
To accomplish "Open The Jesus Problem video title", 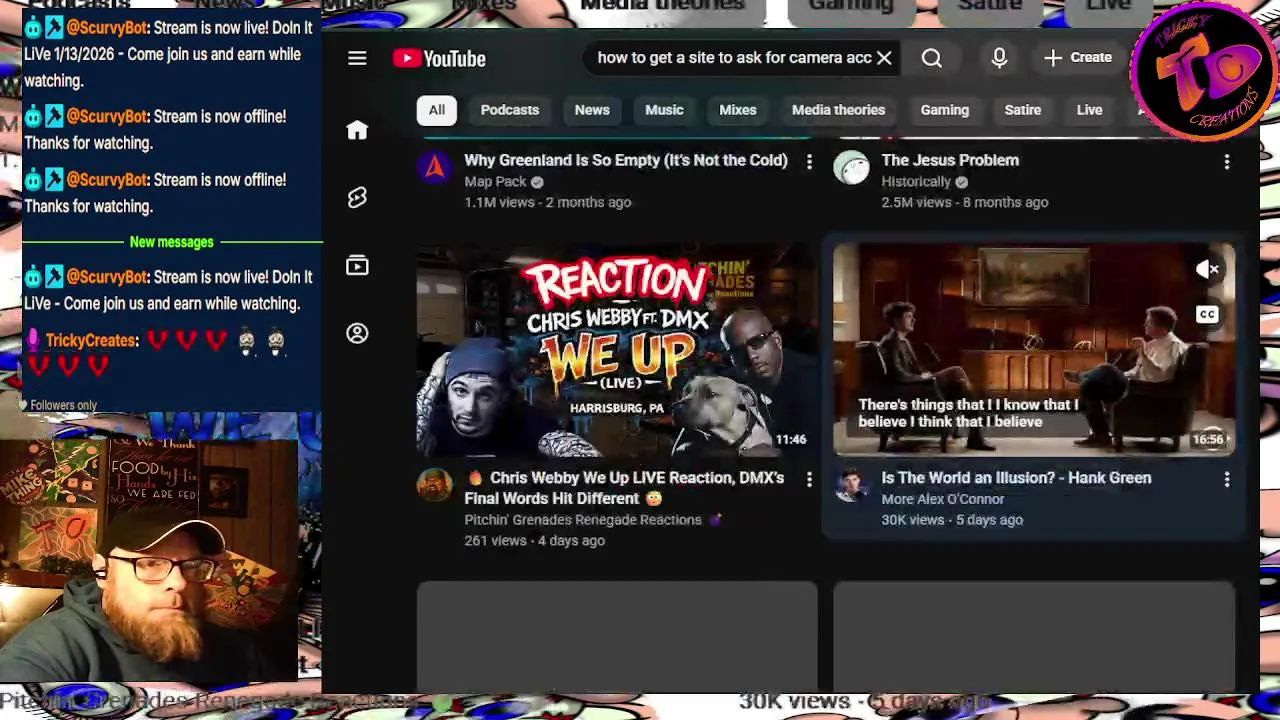I will (950, 160).
